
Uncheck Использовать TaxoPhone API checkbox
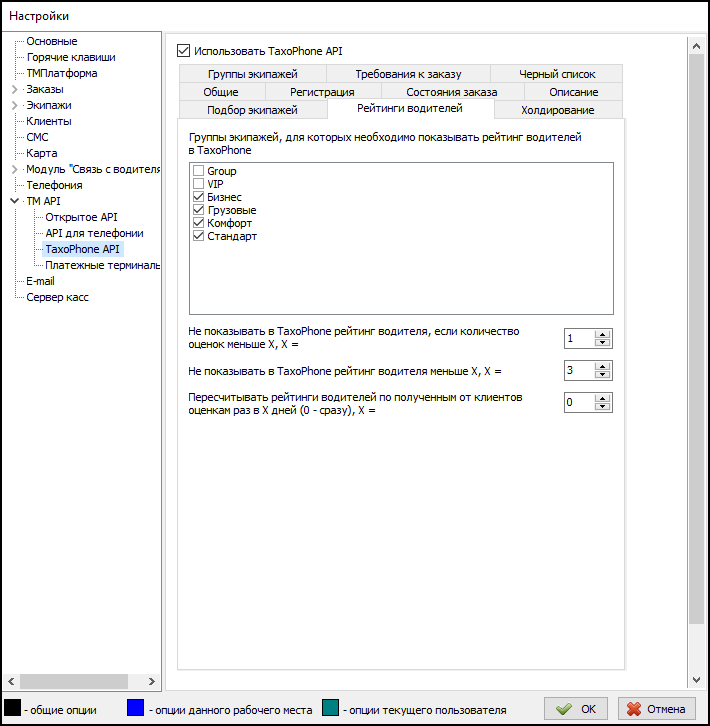pos(183,49)
